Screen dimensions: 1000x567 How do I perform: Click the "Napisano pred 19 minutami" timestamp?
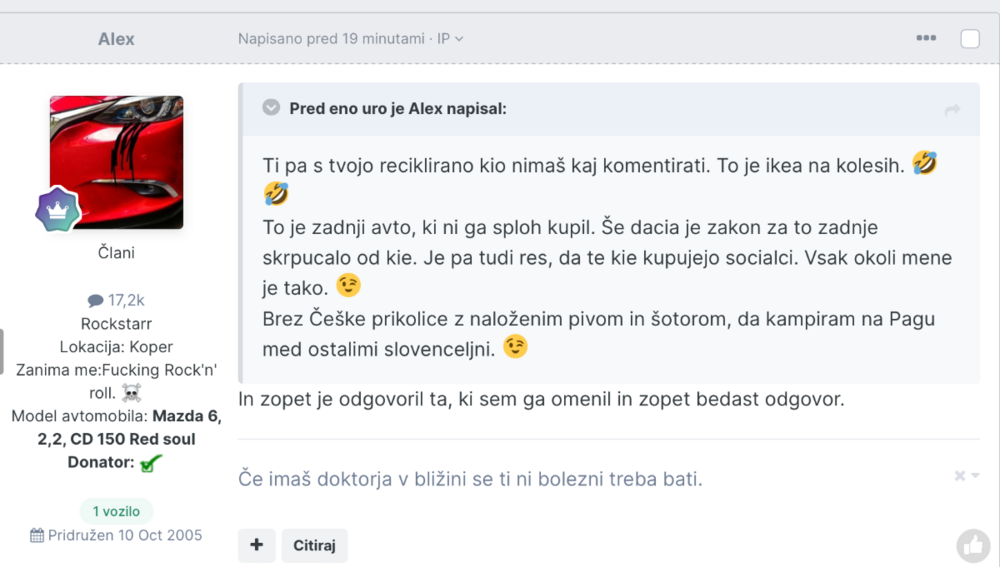point(331,39)
